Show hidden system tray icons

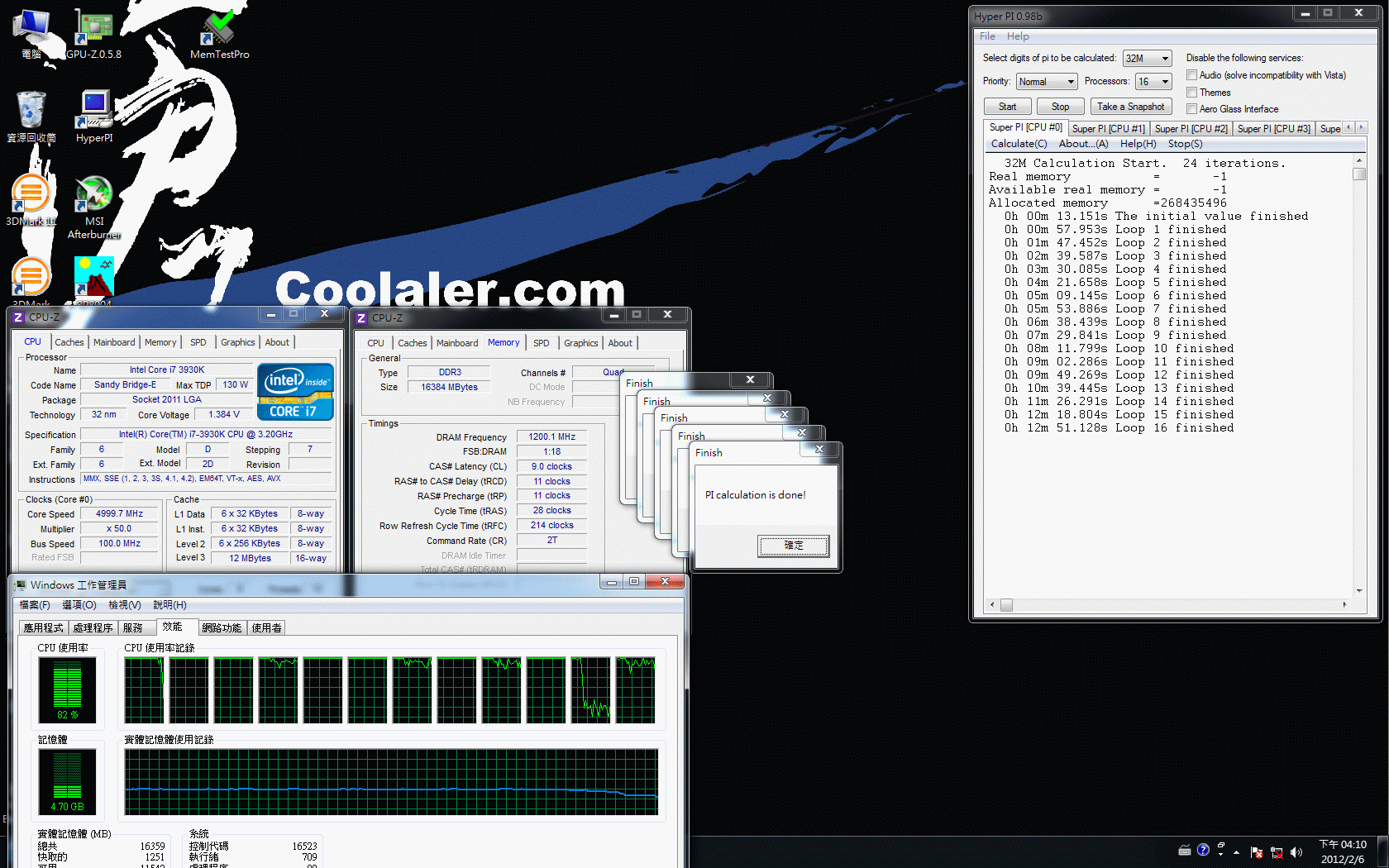point(1237,851)
